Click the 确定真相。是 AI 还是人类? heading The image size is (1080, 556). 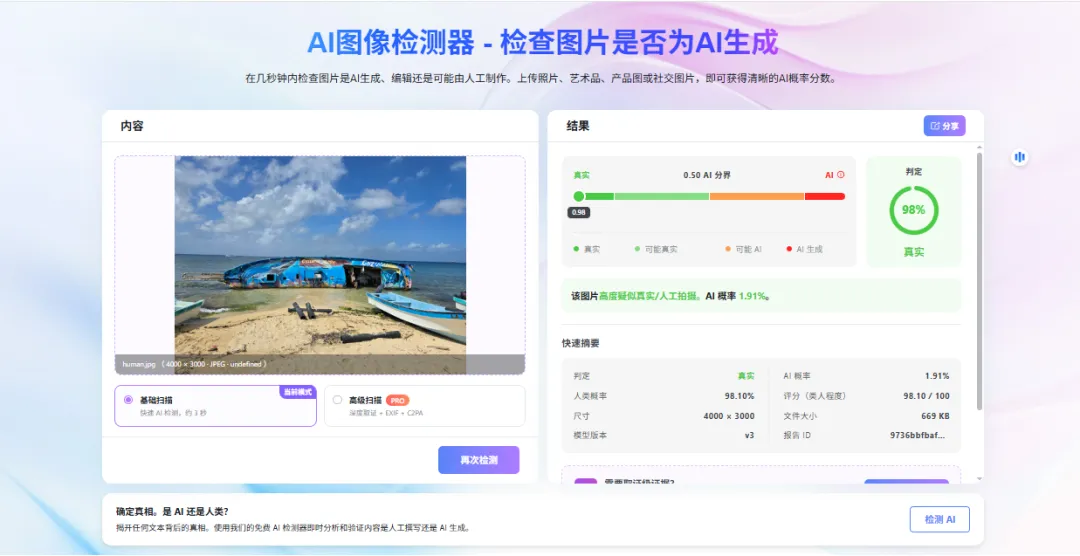(172, 512)
